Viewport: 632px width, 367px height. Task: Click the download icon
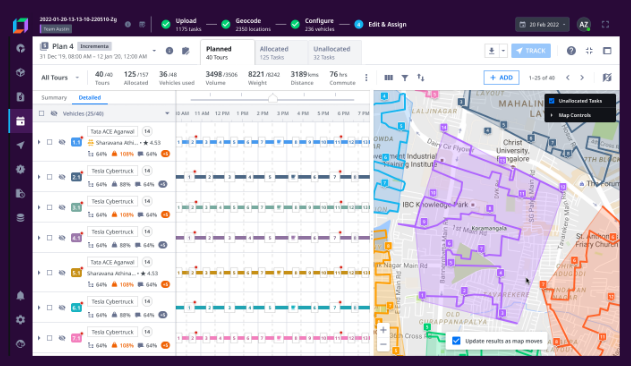492,51
